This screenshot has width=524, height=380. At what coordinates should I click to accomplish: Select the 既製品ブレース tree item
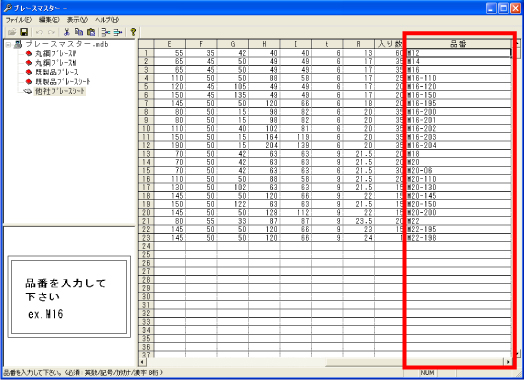[57, 72]
